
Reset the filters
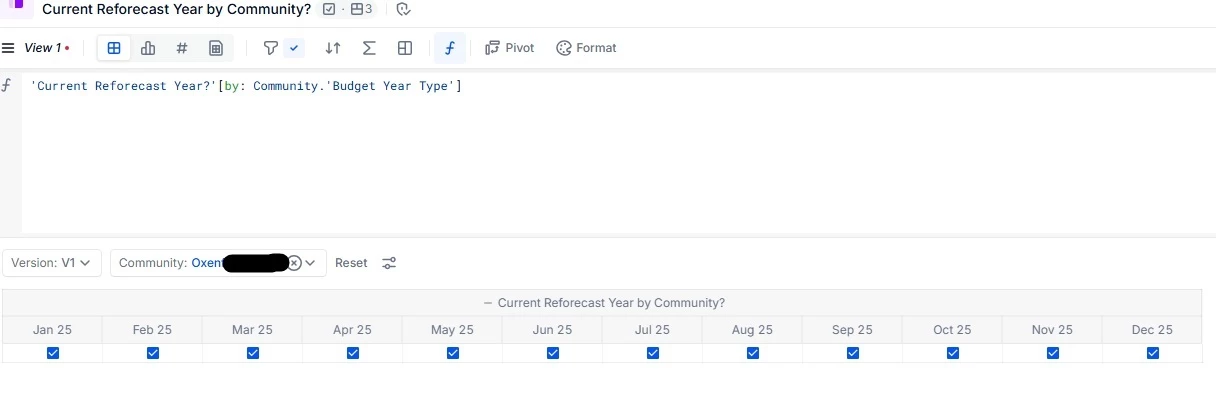(351, 263)
